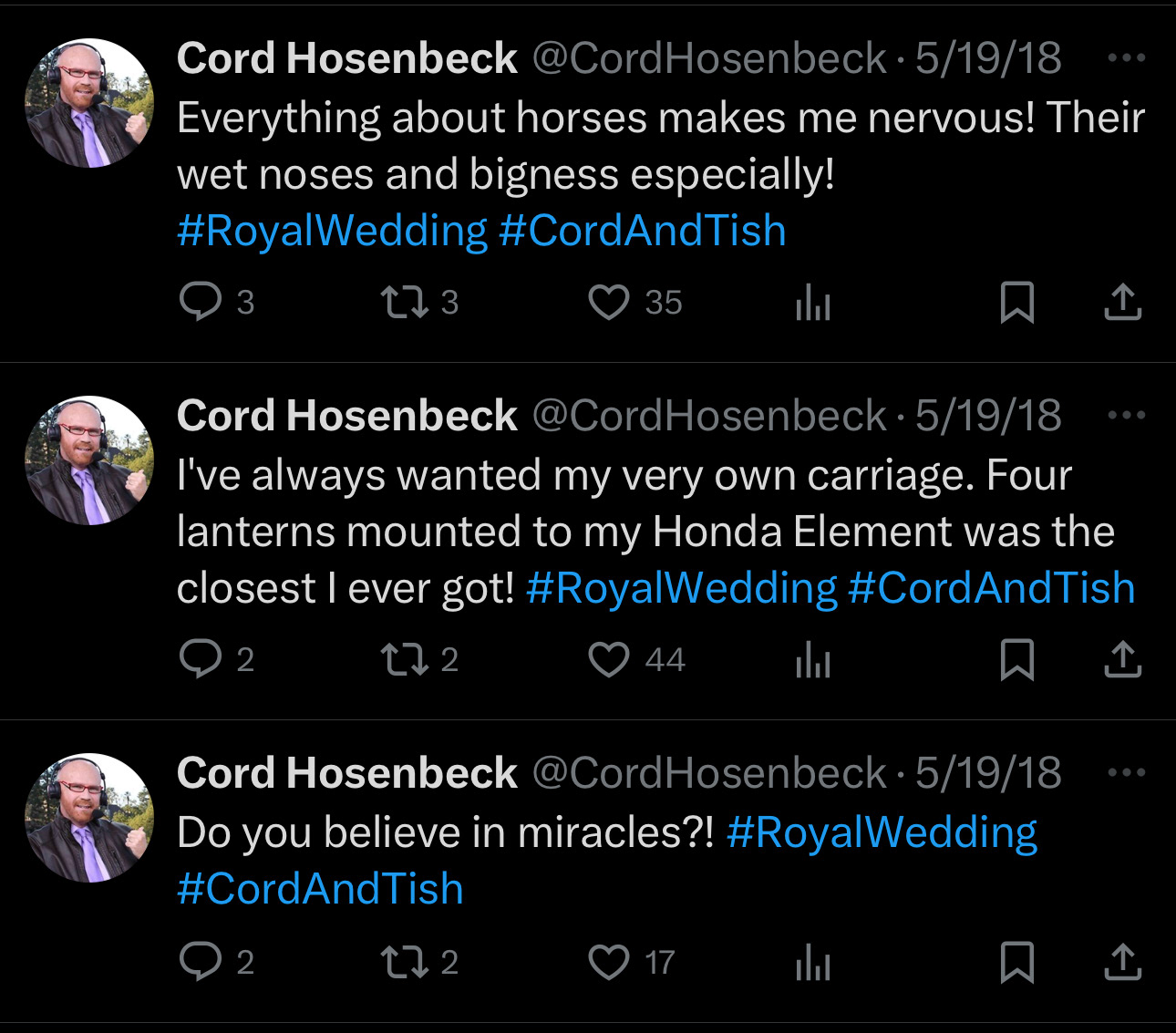1176x1033 pixels.
Task: Repost the Honda Element carriage tweet
Action: click(x=404, y=659)
